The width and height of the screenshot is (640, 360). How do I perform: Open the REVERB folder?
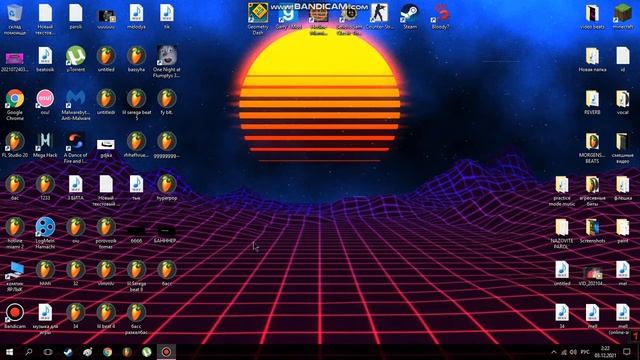[x=592, y=101]
